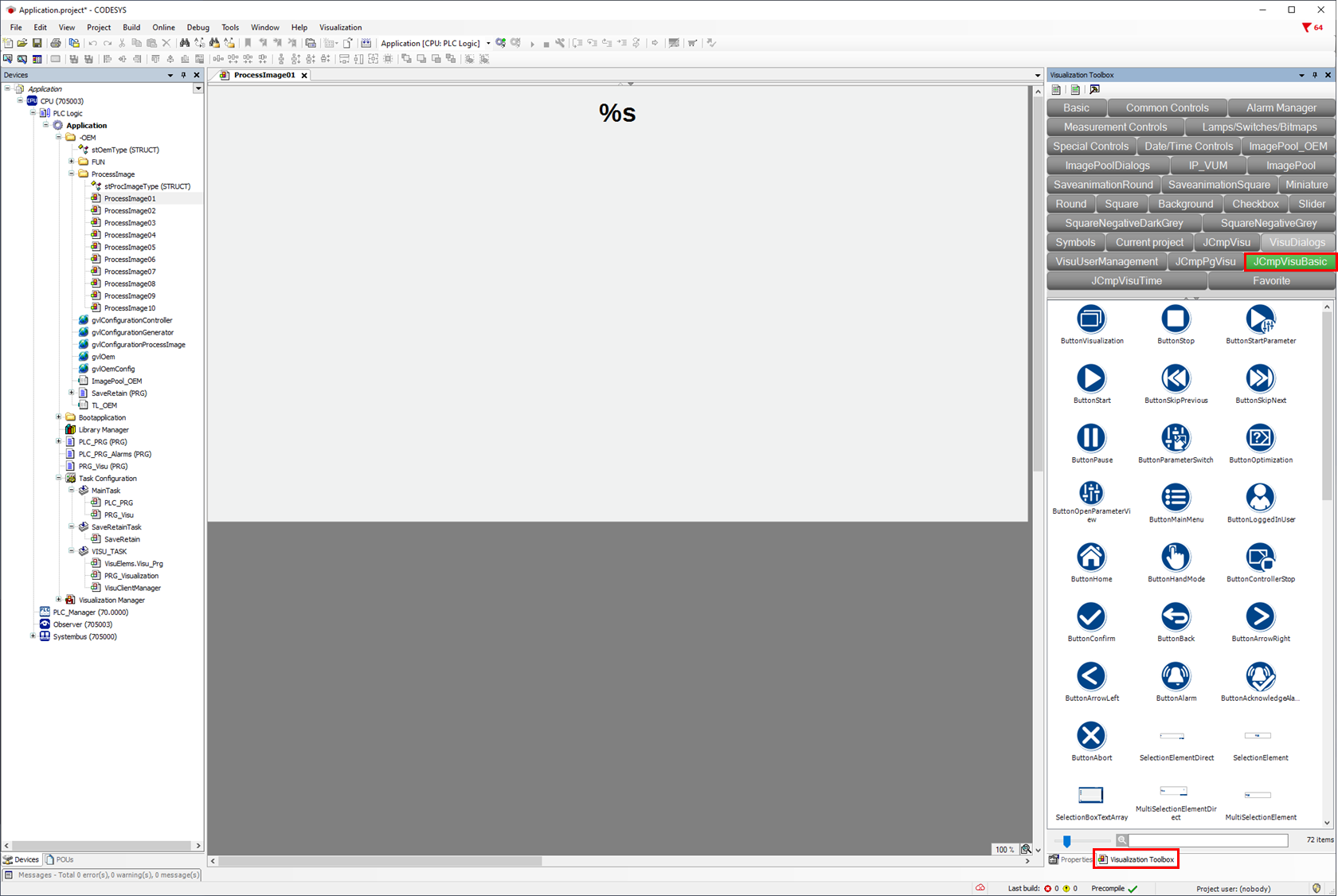Expand the Visualization Manager node
Screen dimensions: 1338x896
pos(59,600)
